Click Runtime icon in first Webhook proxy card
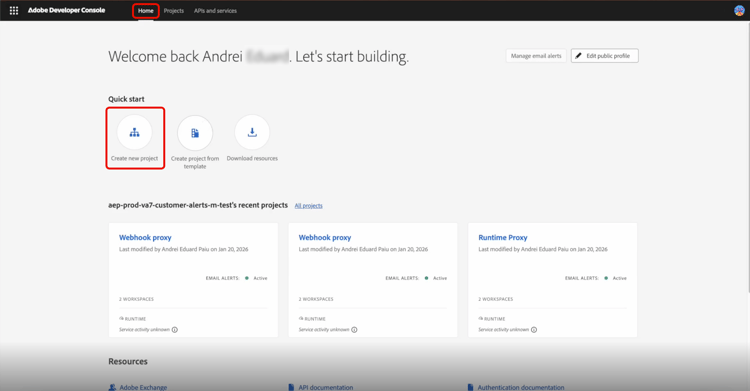The image size is (750, 391). tap(121, 318)
